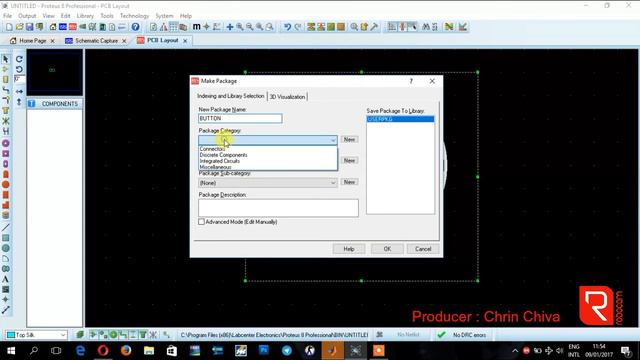This screenshot has height=360, width=640.
Task: Choose 'Miscellaneous' from the category list
Action: pos(216,167)
